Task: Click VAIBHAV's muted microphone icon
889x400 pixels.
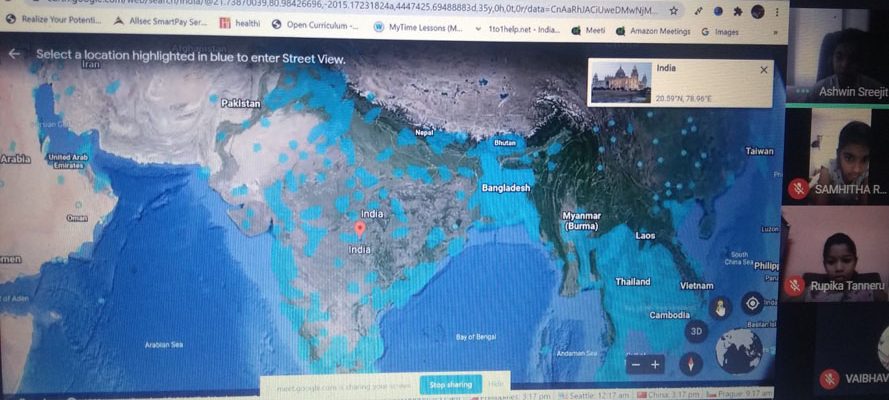Action: (829, 378)
